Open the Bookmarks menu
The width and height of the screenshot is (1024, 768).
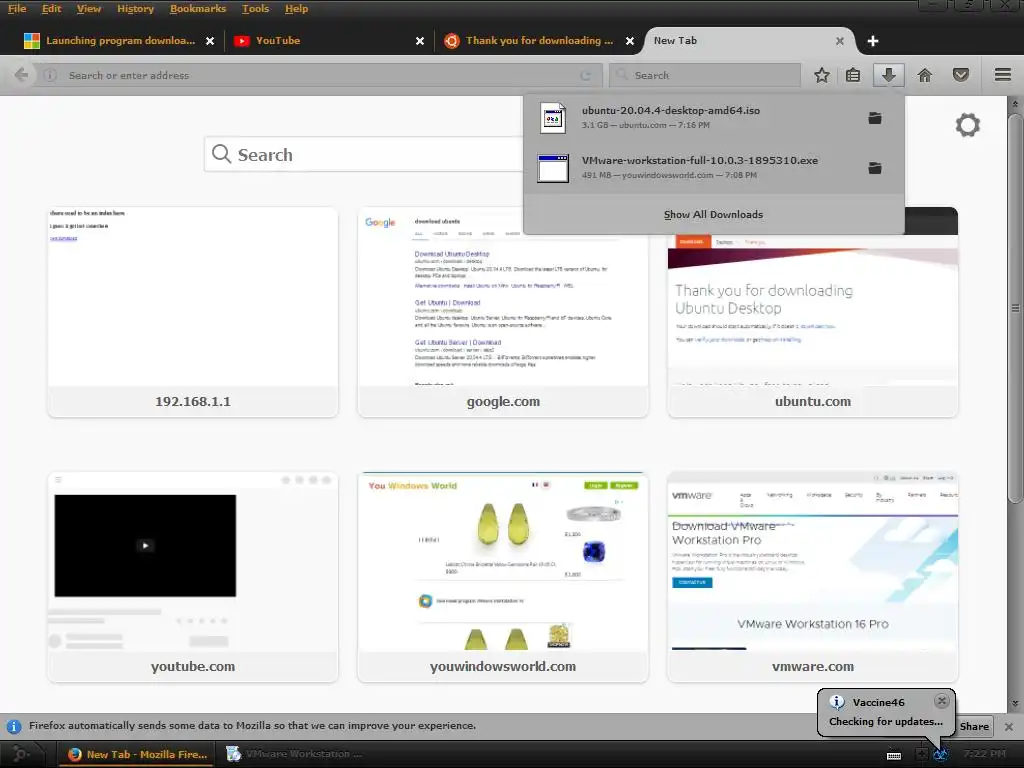click(198, 8)
